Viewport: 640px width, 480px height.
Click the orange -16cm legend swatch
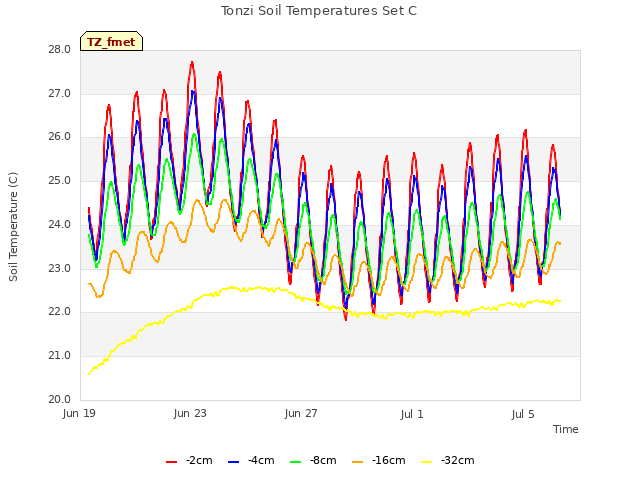(x=358, y=461)
